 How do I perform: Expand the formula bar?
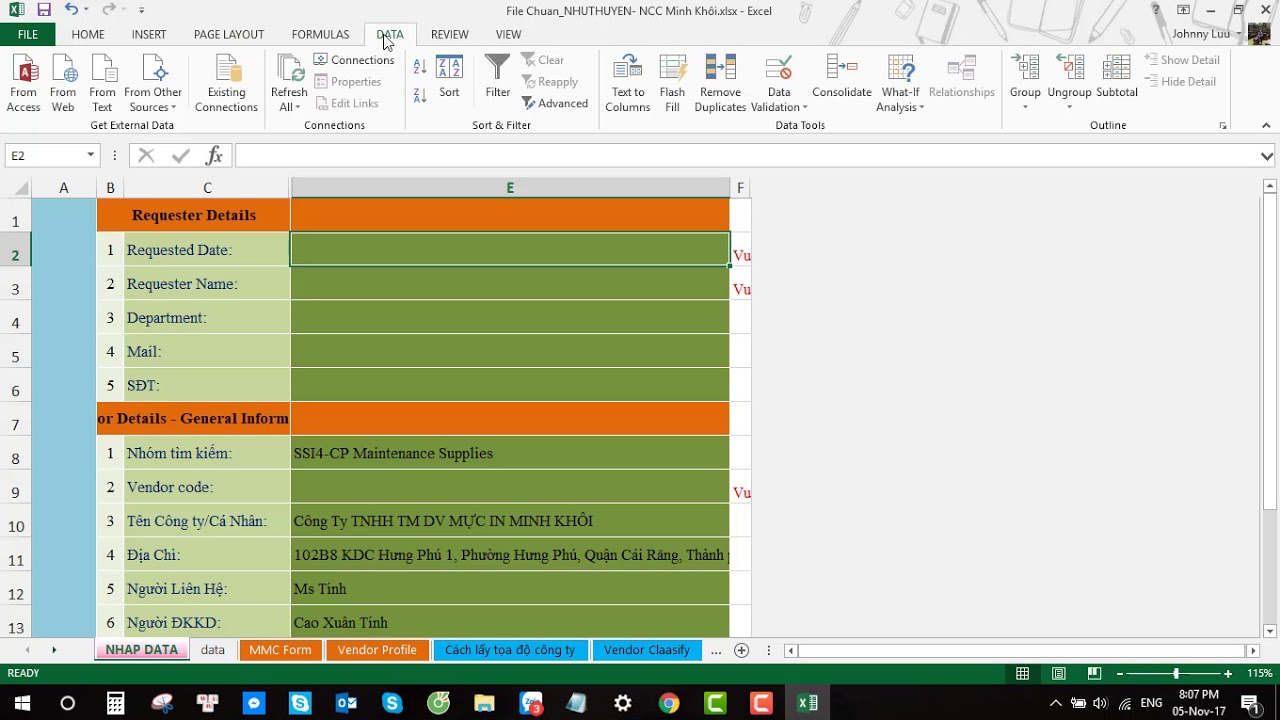coord(1266,156)
